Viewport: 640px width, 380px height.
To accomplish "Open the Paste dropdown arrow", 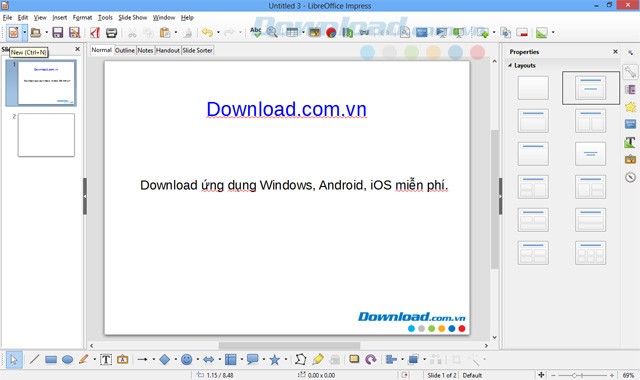I will click(x=176, y=32).
